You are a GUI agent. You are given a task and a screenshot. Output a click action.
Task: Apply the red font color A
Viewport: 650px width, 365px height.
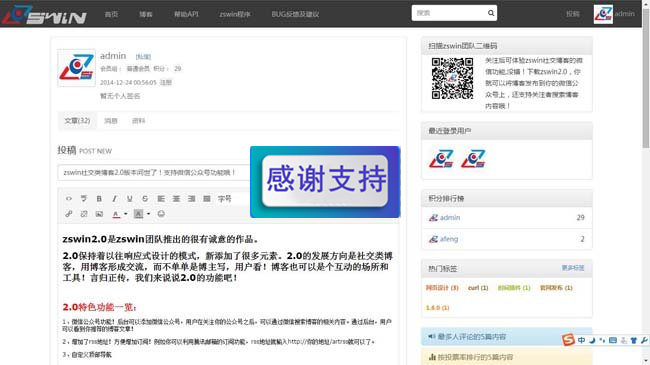tap(116, 214)
